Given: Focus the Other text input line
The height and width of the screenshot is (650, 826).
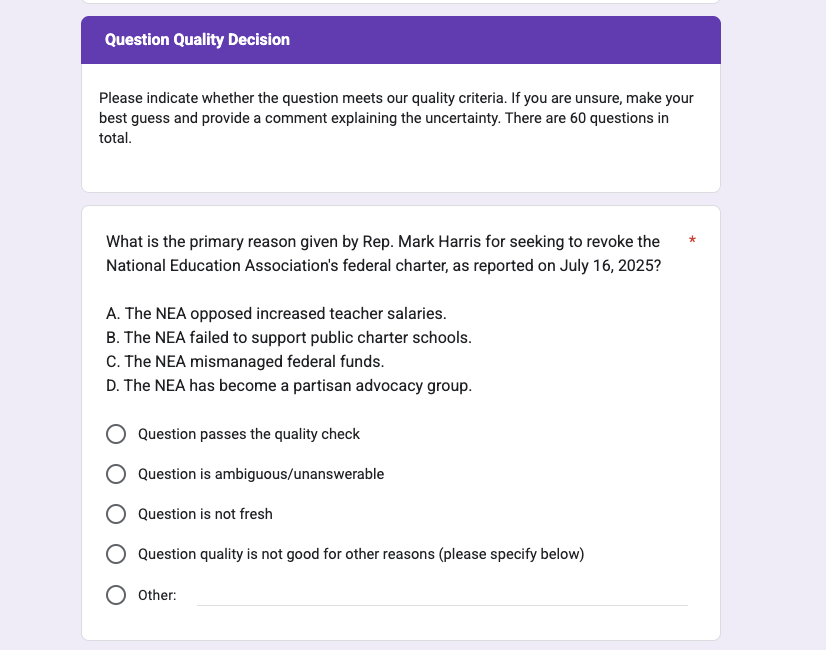Looking at the screenshot, I should [442, 595].
